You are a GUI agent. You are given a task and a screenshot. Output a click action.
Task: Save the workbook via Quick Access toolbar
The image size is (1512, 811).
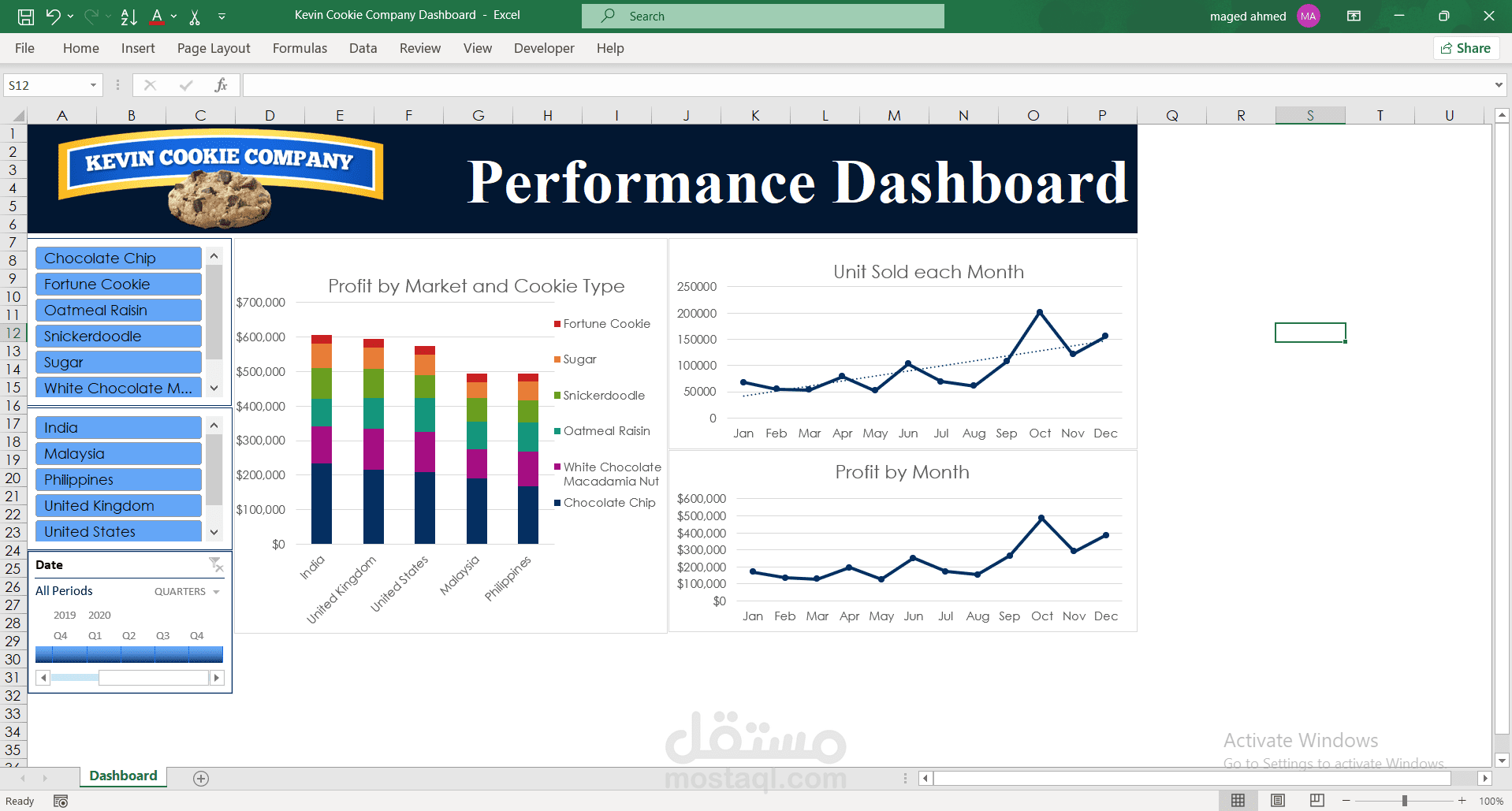(25, 16)
